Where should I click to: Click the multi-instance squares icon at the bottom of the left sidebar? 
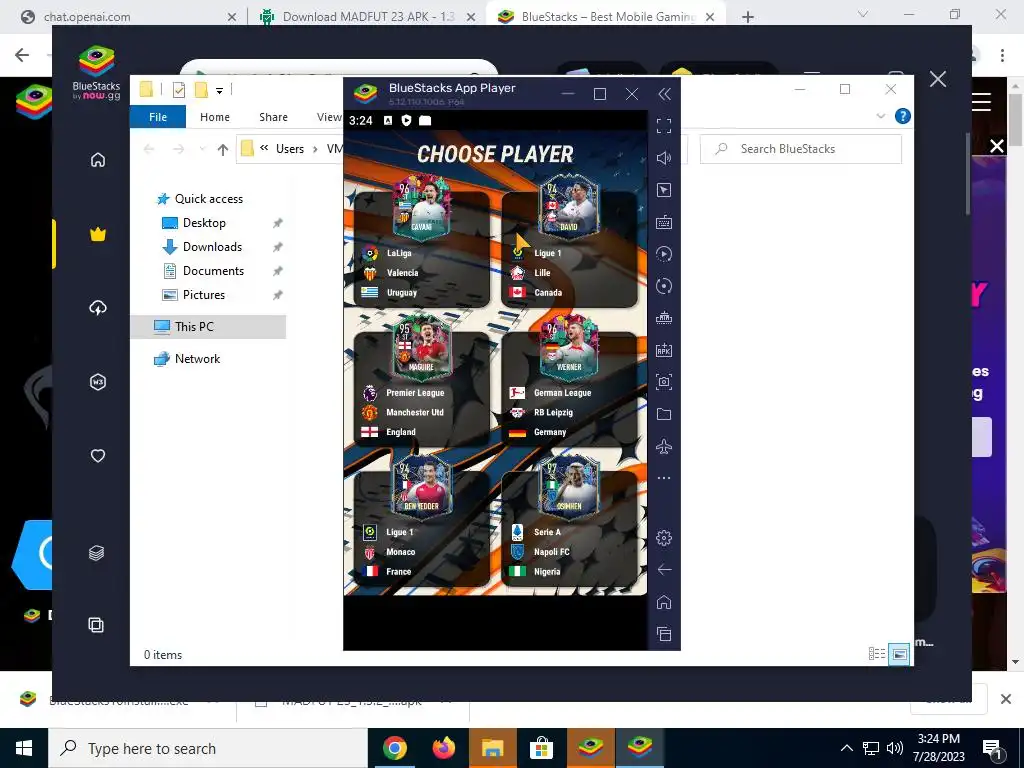[96, 625]
